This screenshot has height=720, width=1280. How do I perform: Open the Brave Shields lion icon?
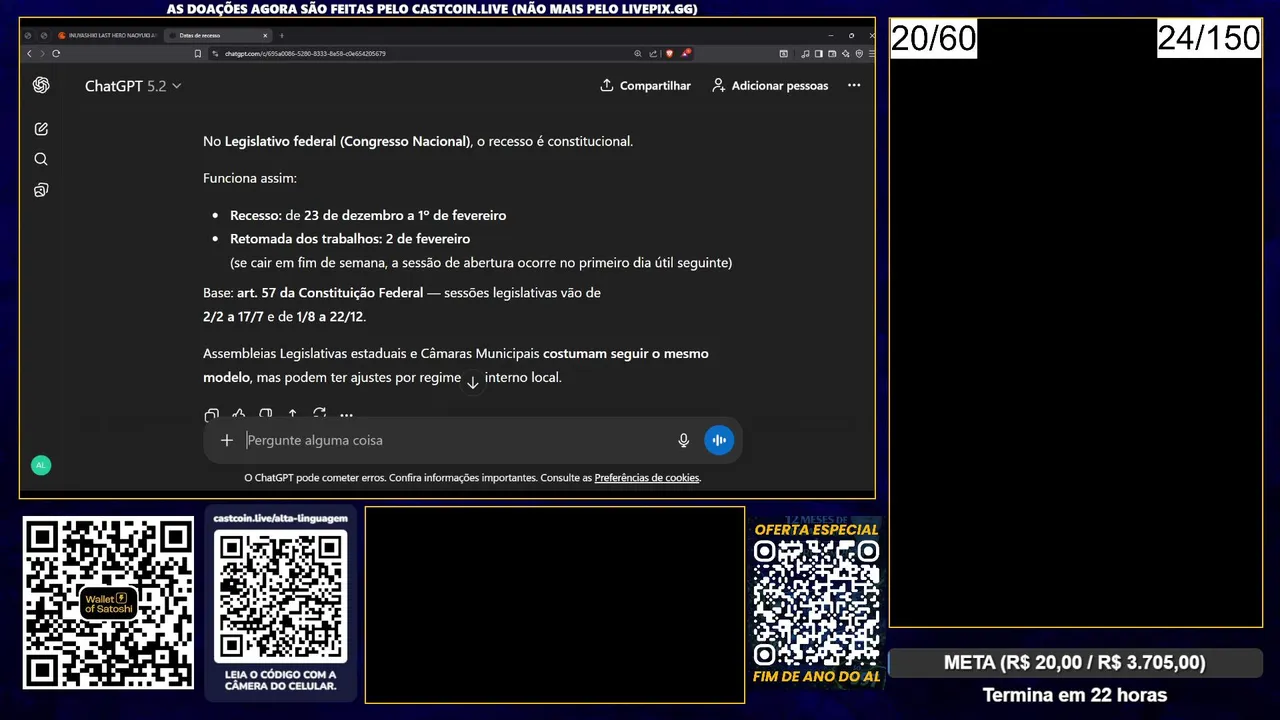669,53
